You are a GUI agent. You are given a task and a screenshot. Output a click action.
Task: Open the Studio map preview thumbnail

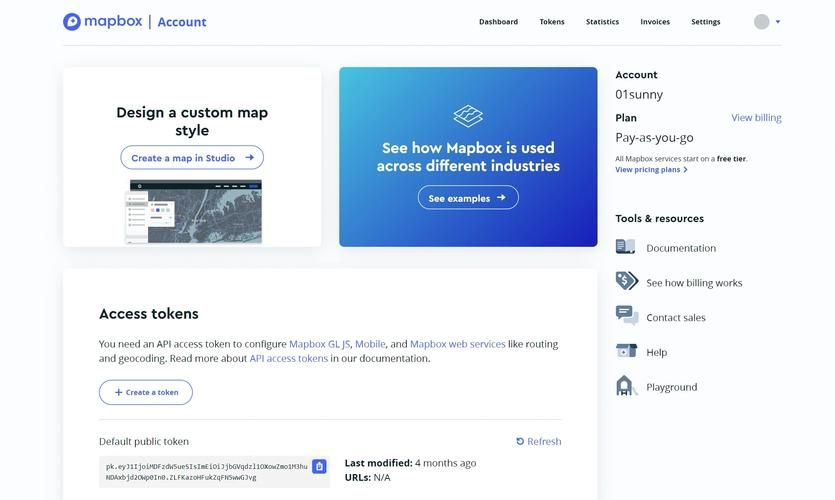tap(193, 211)
